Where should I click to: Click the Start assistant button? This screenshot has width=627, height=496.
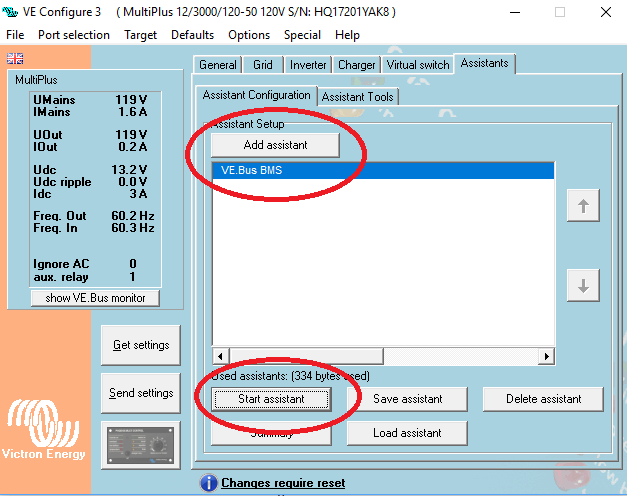(272, 399)
